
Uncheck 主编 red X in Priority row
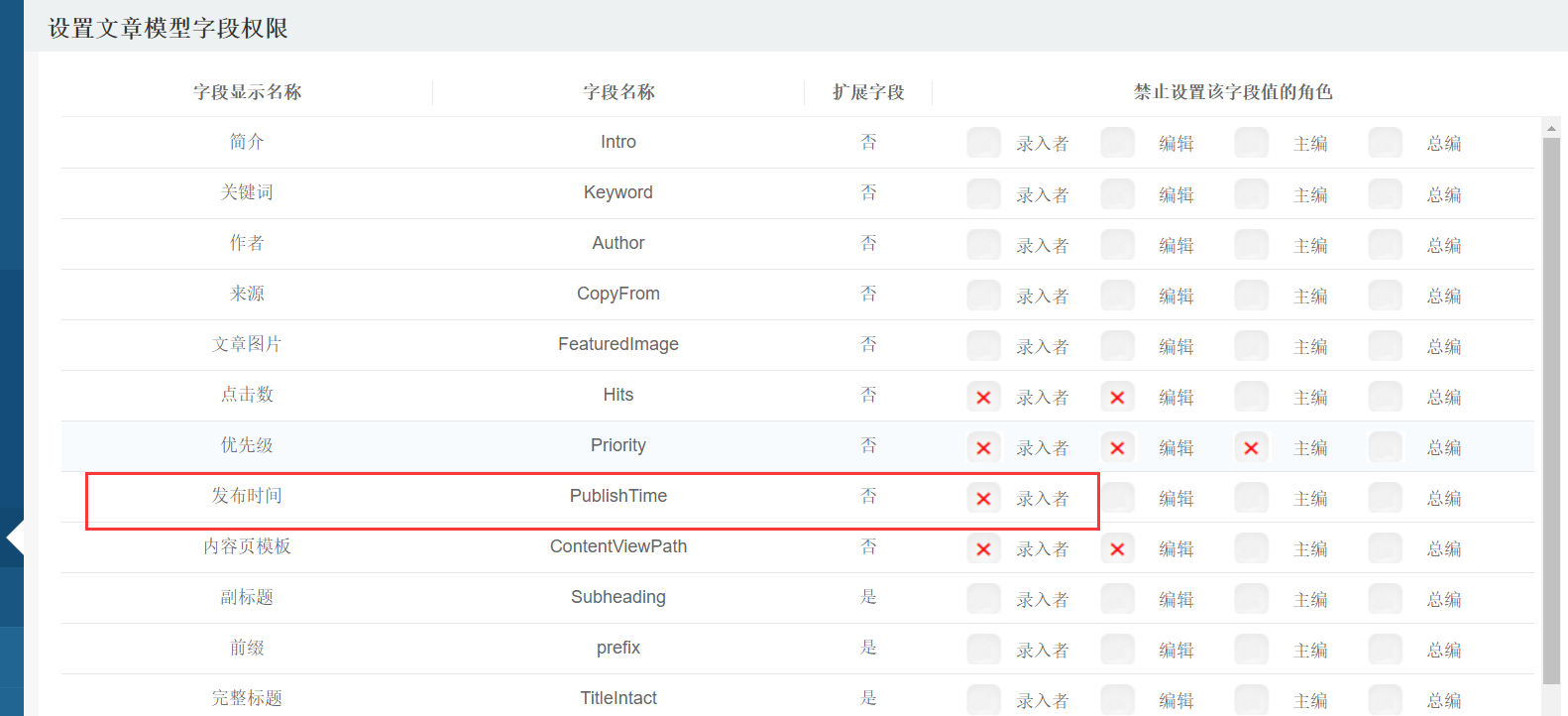(x=1251, y=447)
